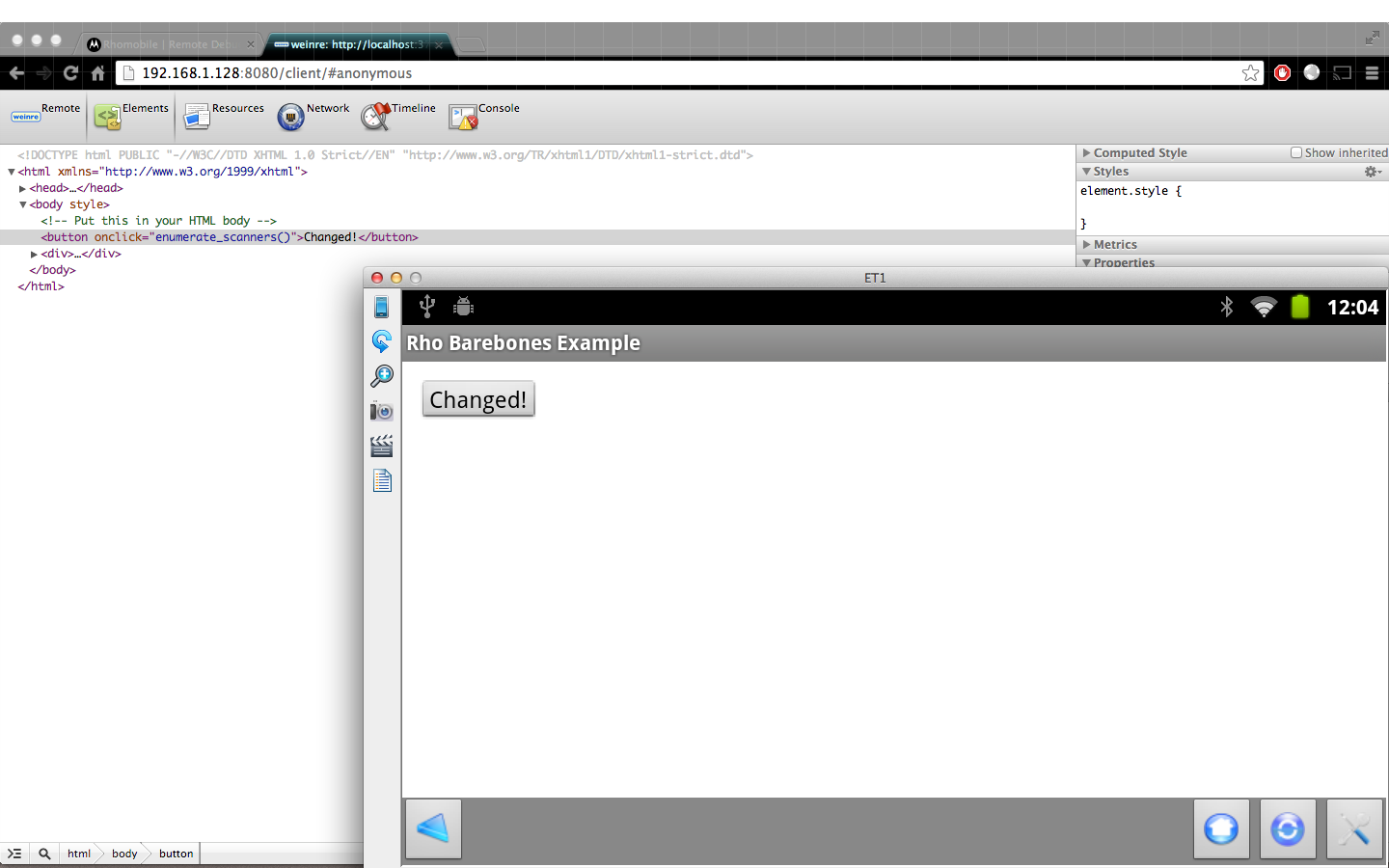
Task: Expand the Metrics section
Action: (1087, 244)
